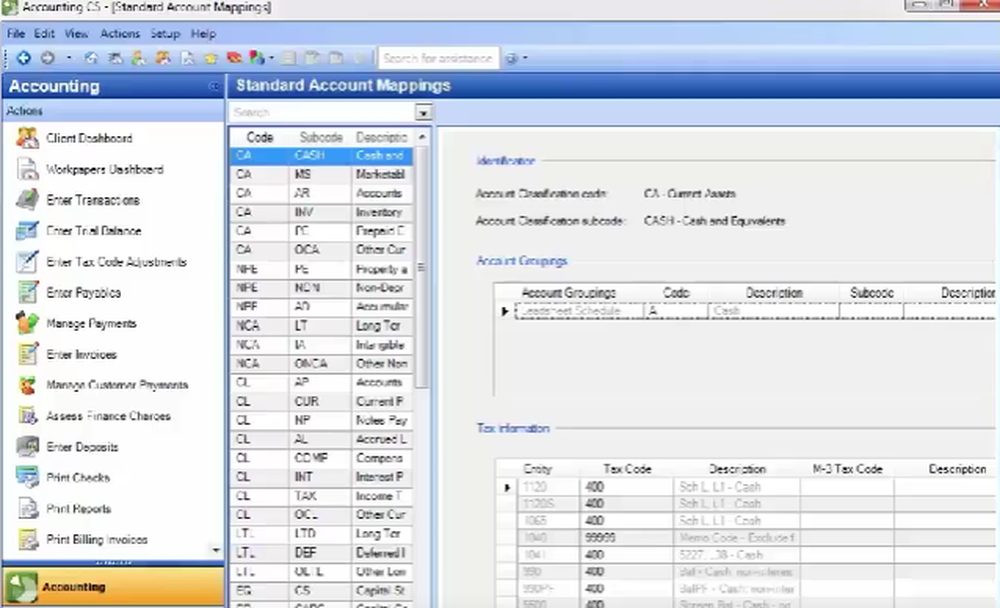
Task: Collapse the Accounting navigation pane
Action: pos(214,86)
